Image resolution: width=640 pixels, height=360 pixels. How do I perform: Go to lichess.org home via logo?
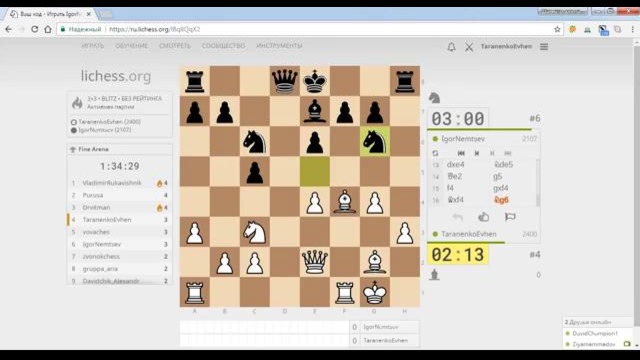(x=116, y=76)
